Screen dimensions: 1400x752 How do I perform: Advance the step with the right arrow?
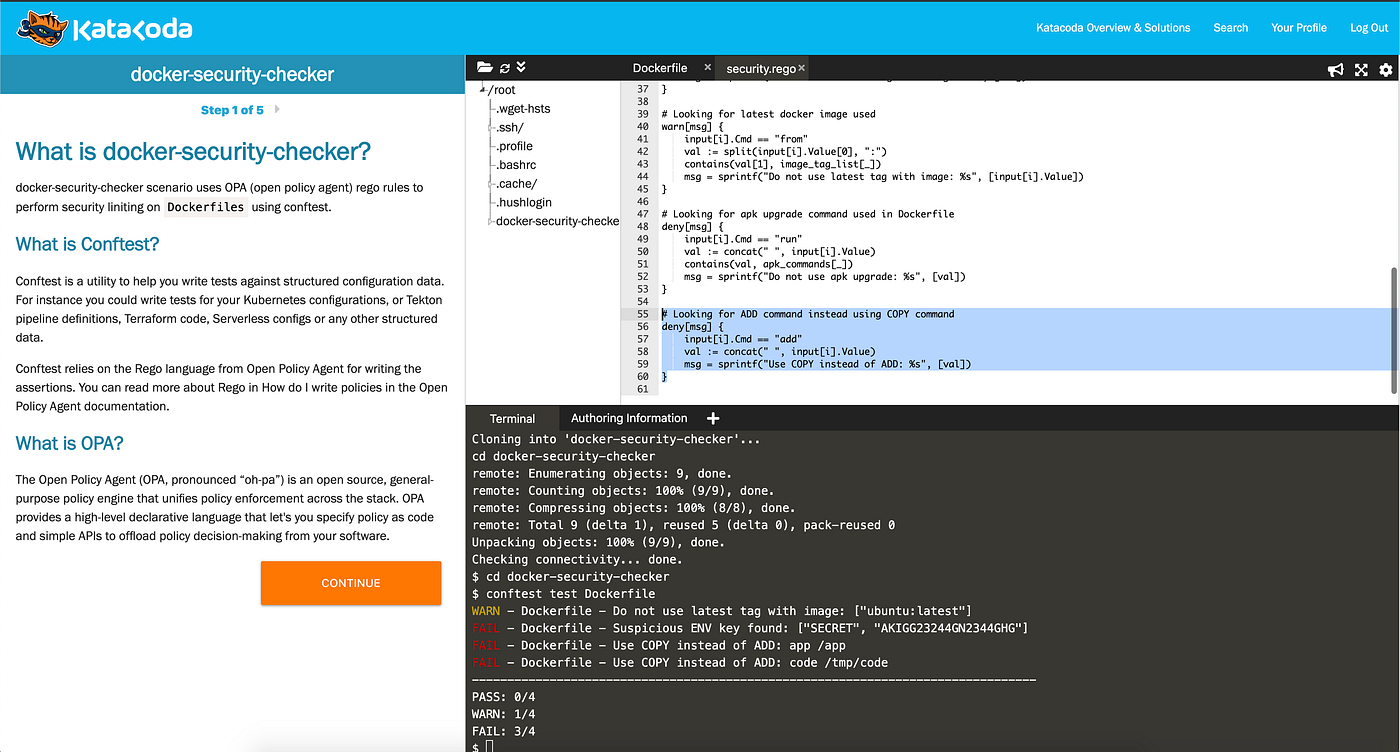pos(277,109)
